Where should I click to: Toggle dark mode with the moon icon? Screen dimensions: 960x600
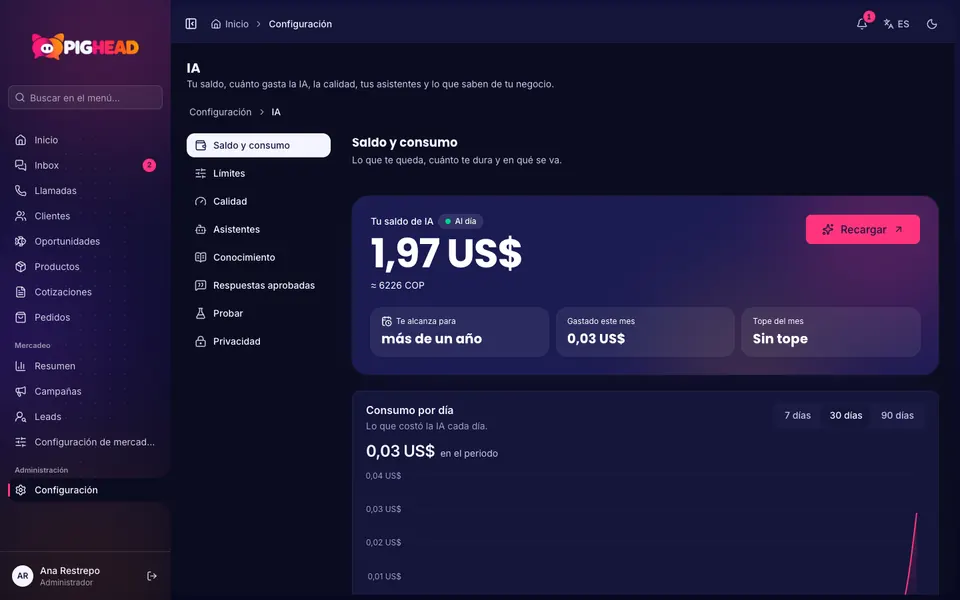click(x=932, y=24)
